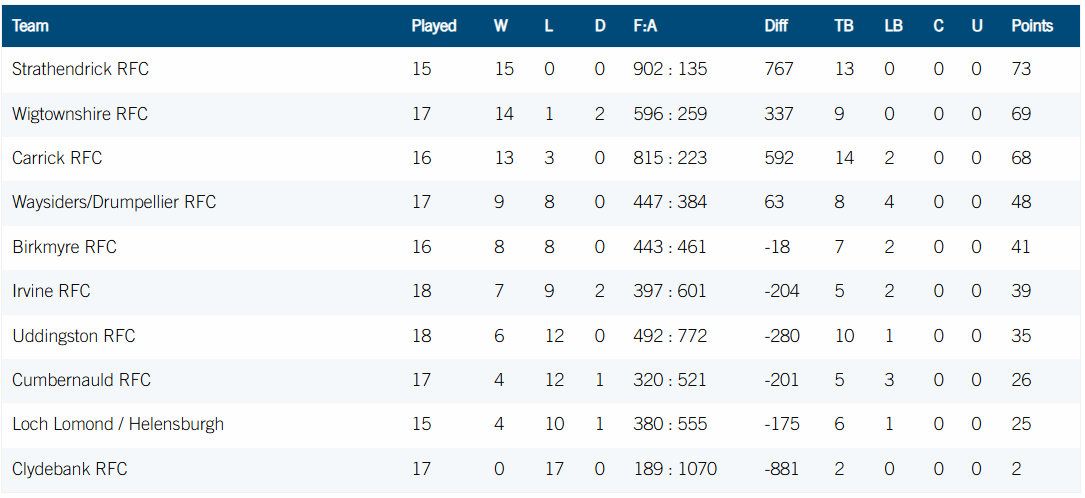
Task: Select the F:A column header
Action: (645, 26)
